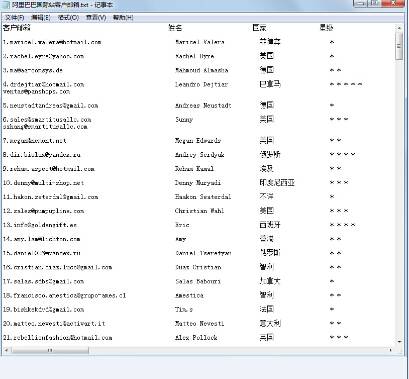Click the vertical scrollbar up arrow
This screenshot has width=409, height=379.
coord(399,28)
